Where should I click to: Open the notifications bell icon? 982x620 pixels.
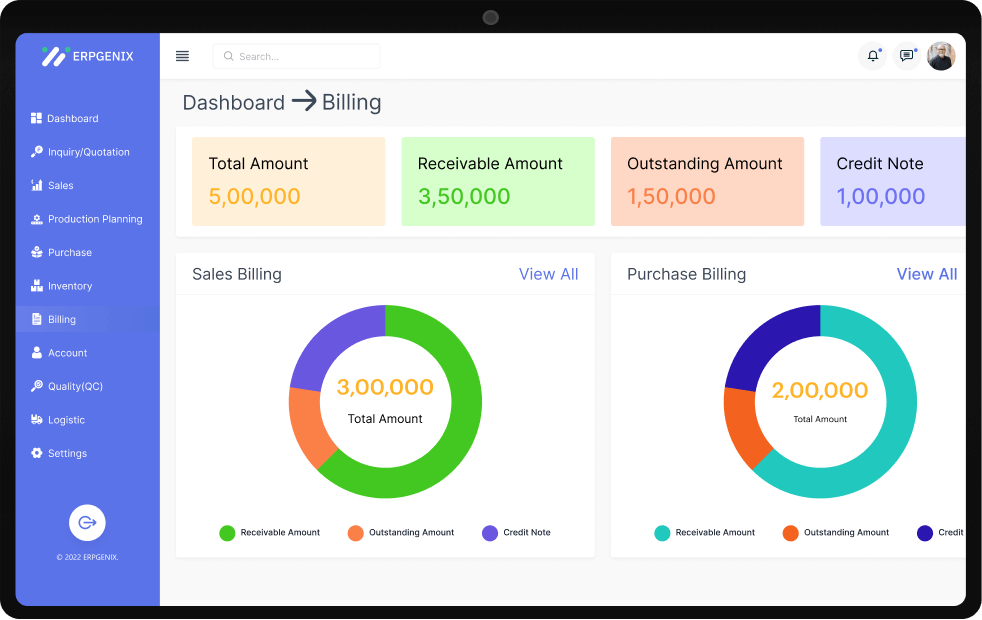[872, 56]
